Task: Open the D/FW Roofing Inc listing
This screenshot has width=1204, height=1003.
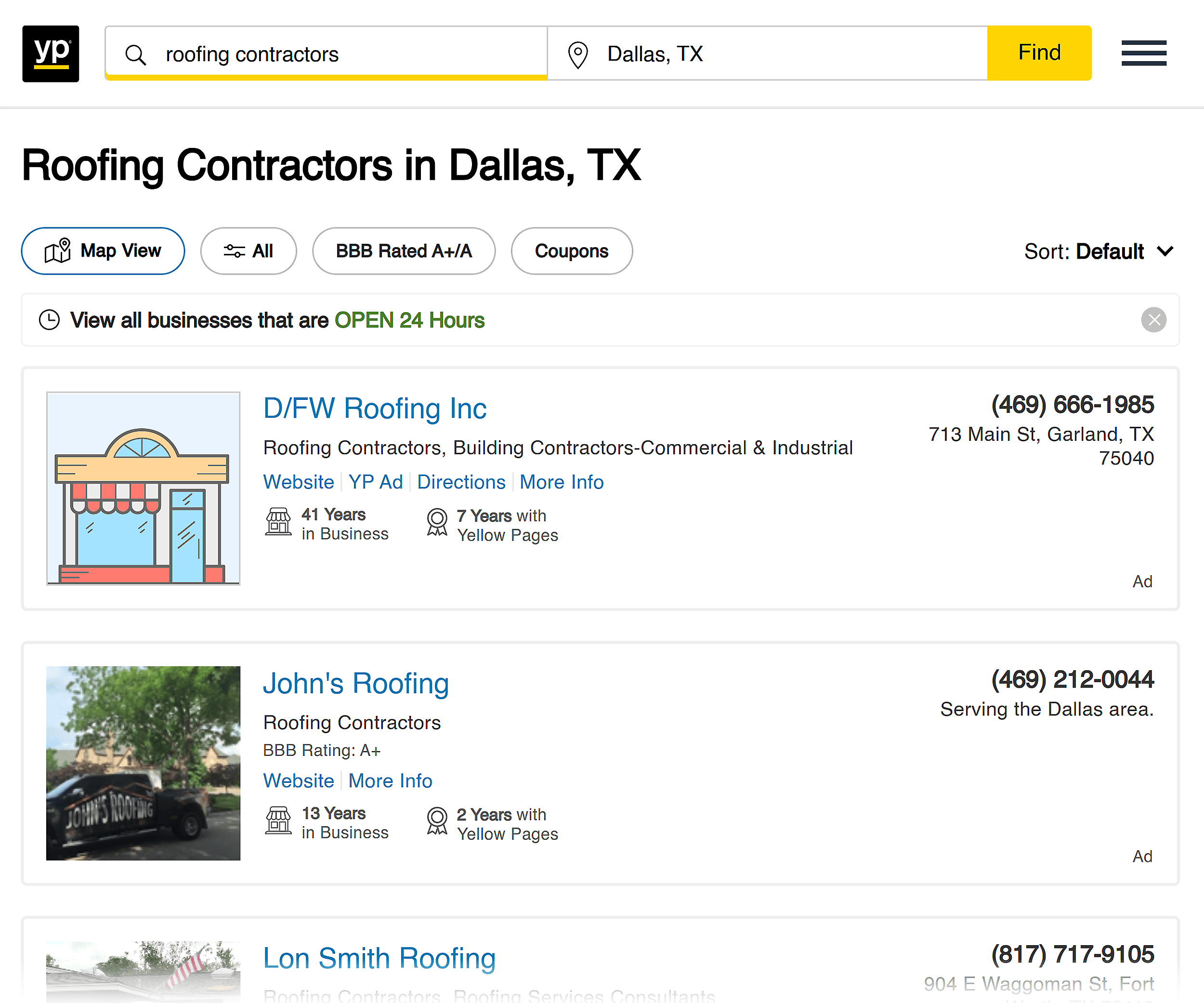Action: (x=375, y=409)
